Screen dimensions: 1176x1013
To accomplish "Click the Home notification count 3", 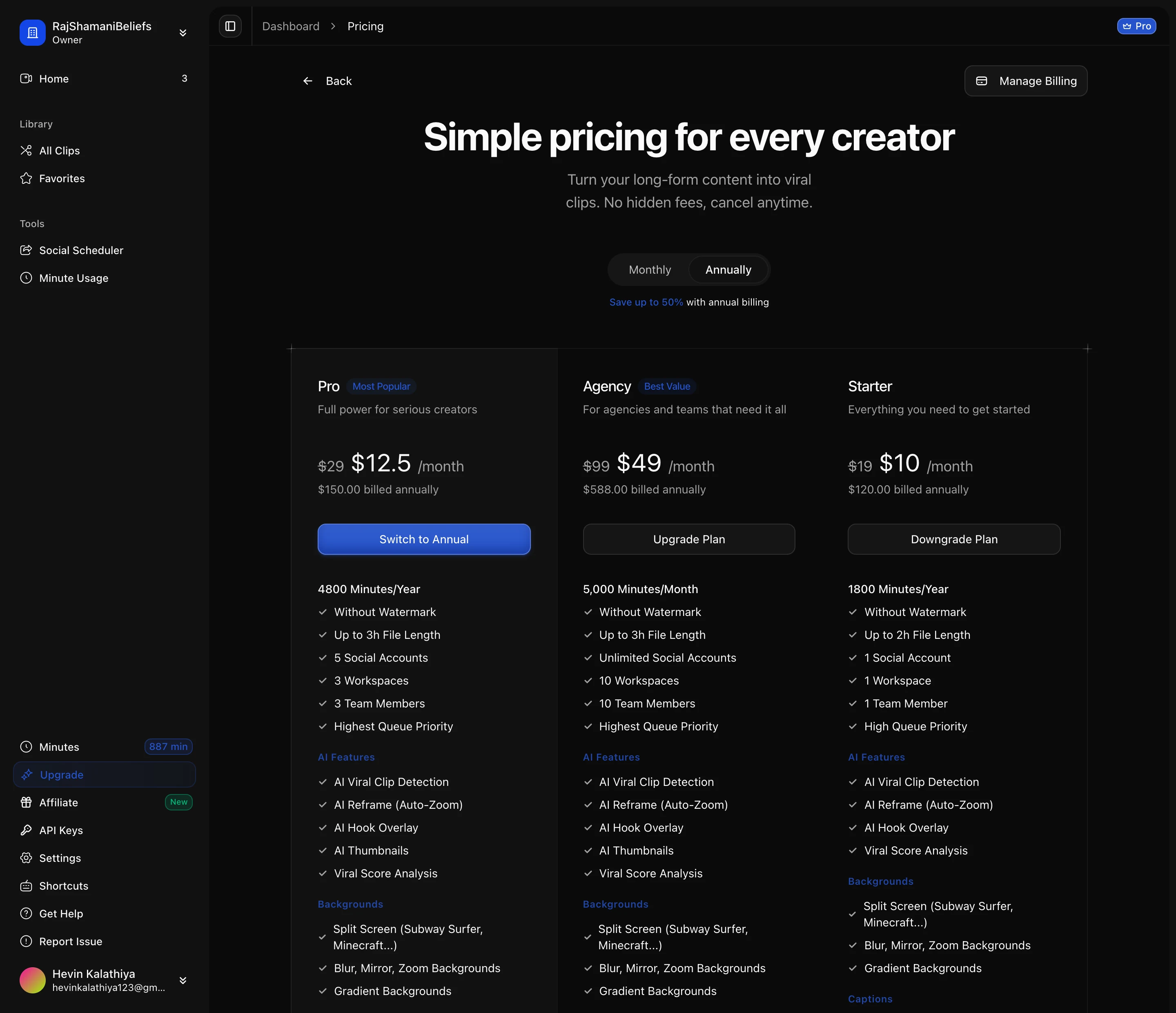I will pyautogui.click(x=185, y=78).
